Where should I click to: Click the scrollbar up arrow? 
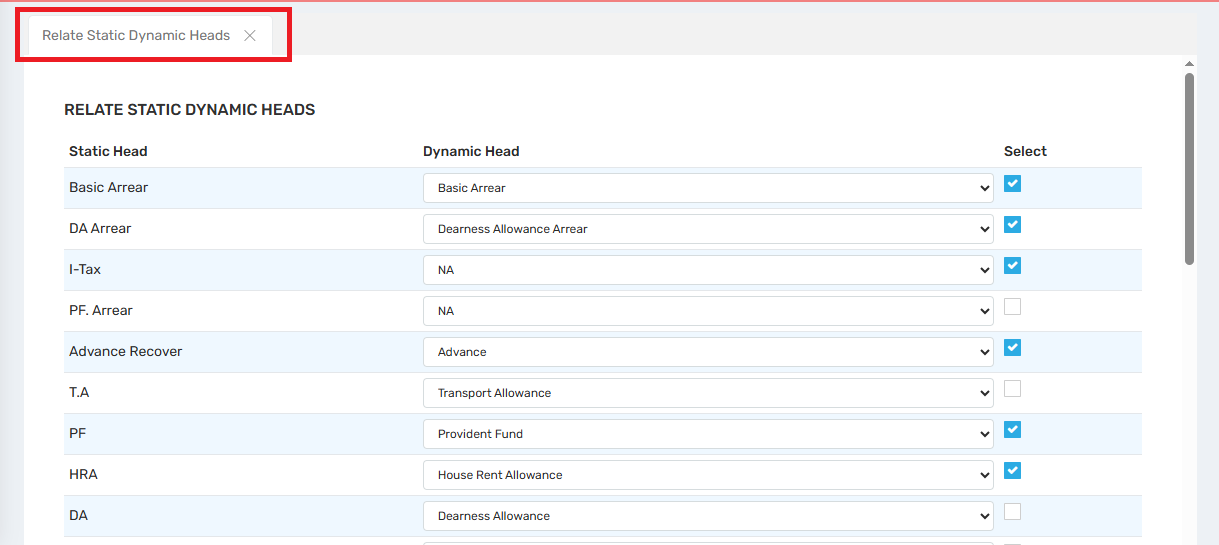click(x=1189, y=62)
